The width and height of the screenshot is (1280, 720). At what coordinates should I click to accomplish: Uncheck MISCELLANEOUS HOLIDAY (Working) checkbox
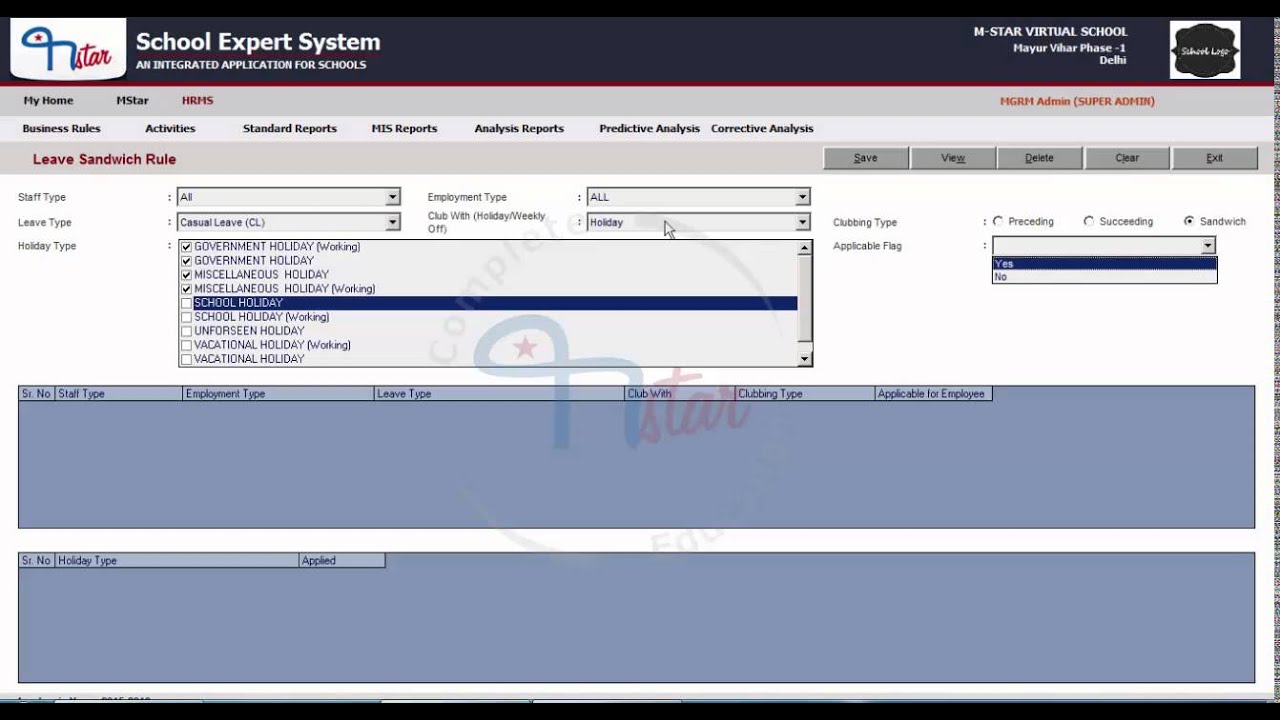click(x=186, y=289)
